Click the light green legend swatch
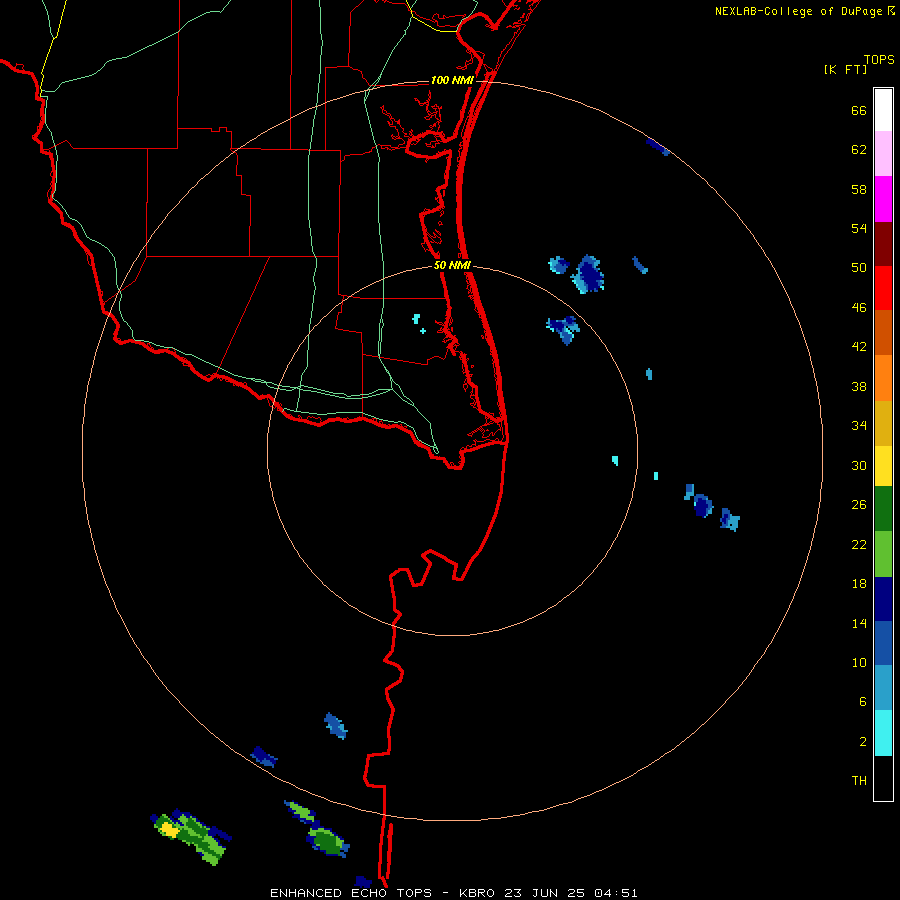 click(883, 554)
